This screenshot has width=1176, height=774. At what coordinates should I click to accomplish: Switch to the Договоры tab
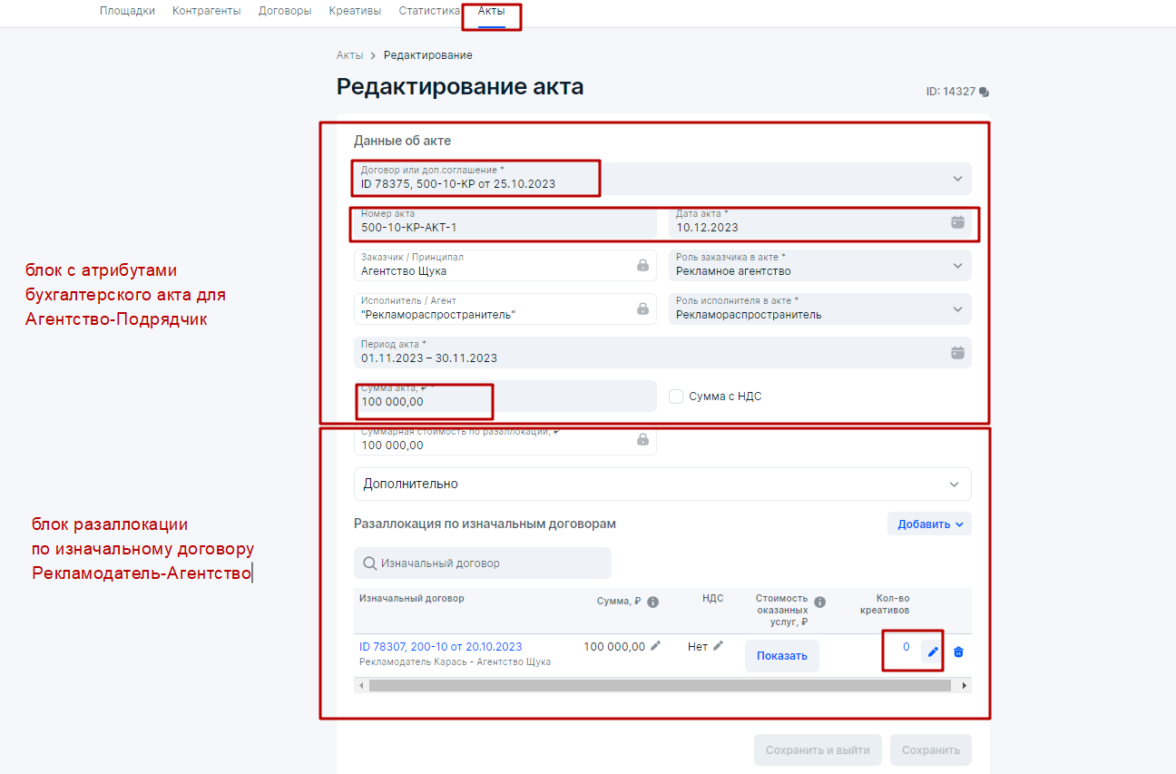[x=285, y=10]
